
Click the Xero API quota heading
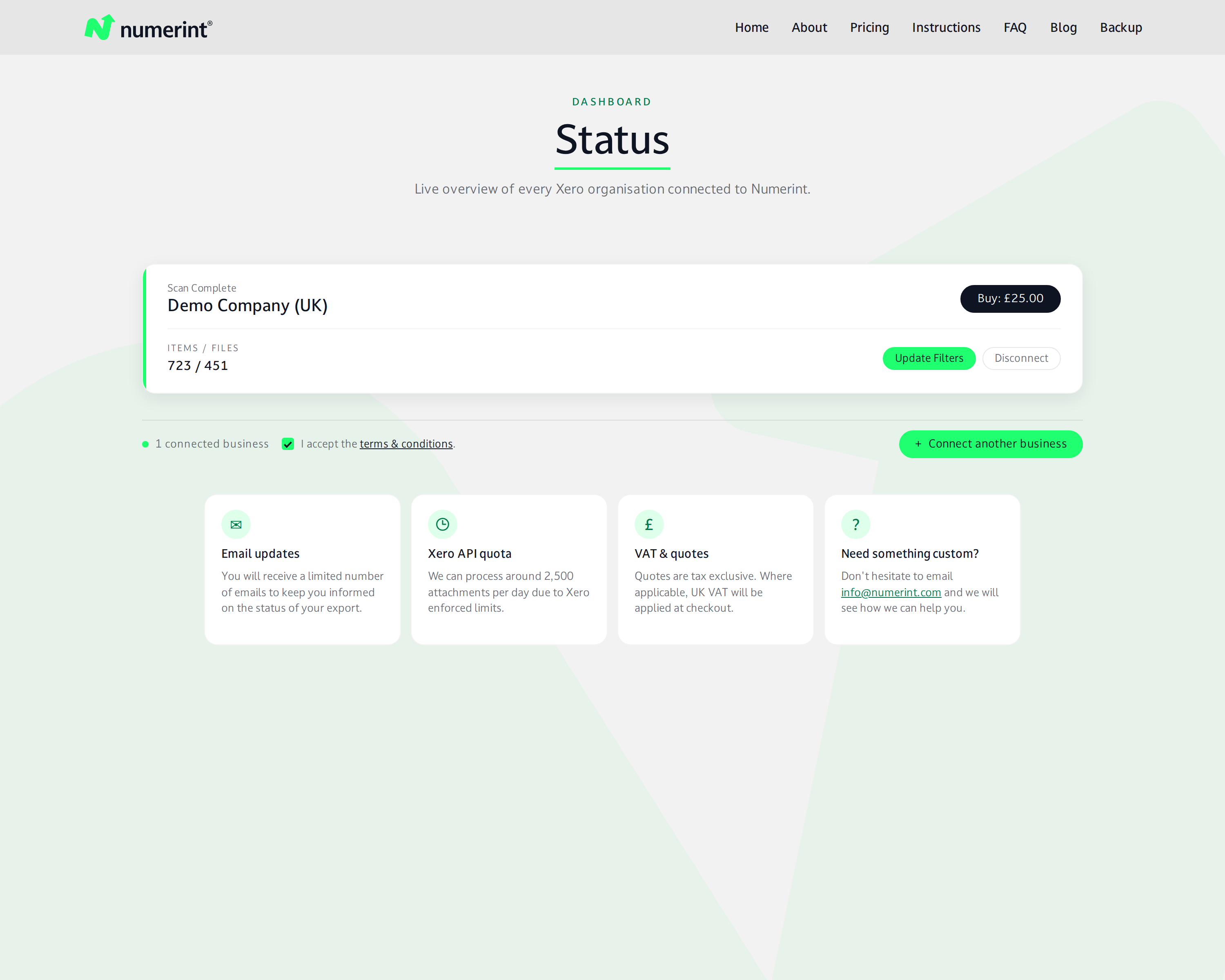click(x=469, y=553)
